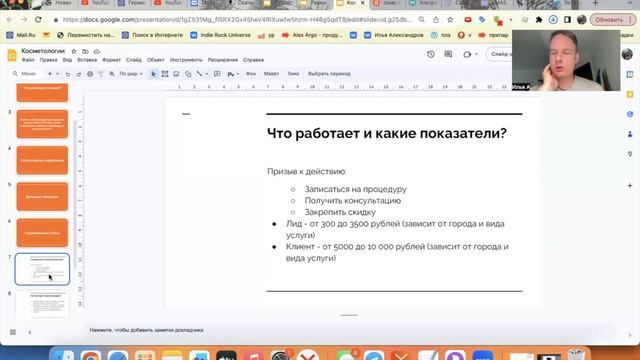This screenshot has height=360, width=640.
Task: Open the Объект menu
Action: pos(156,60)
